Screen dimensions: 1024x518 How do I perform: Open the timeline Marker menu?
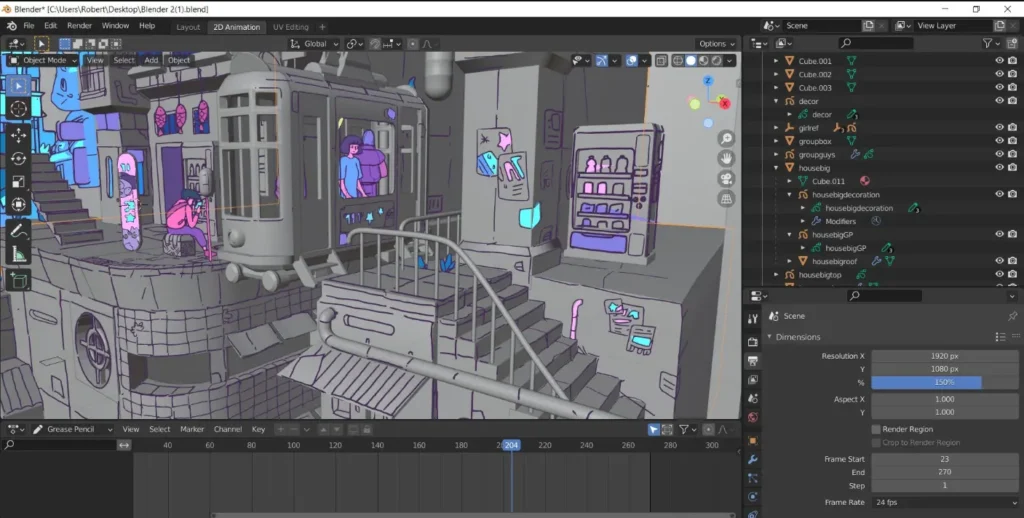point(192,429)
